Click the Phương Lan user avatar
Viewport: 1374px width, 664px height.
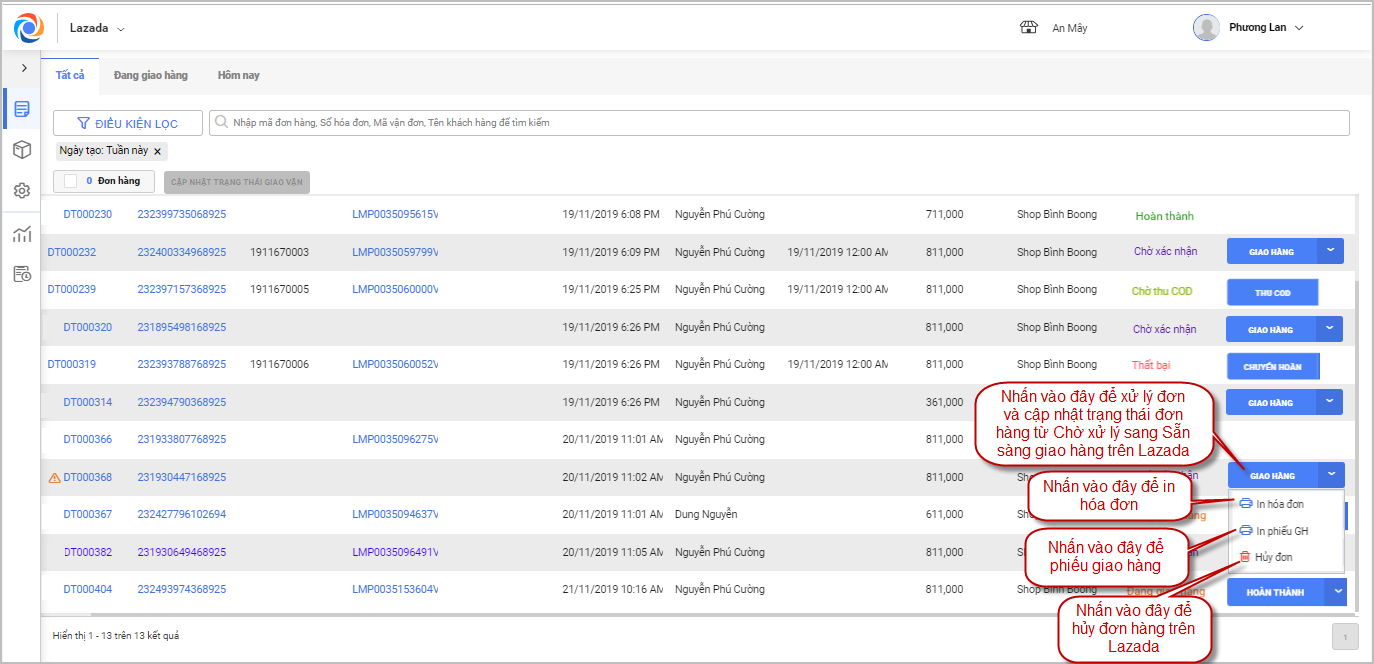[1206, 28]
